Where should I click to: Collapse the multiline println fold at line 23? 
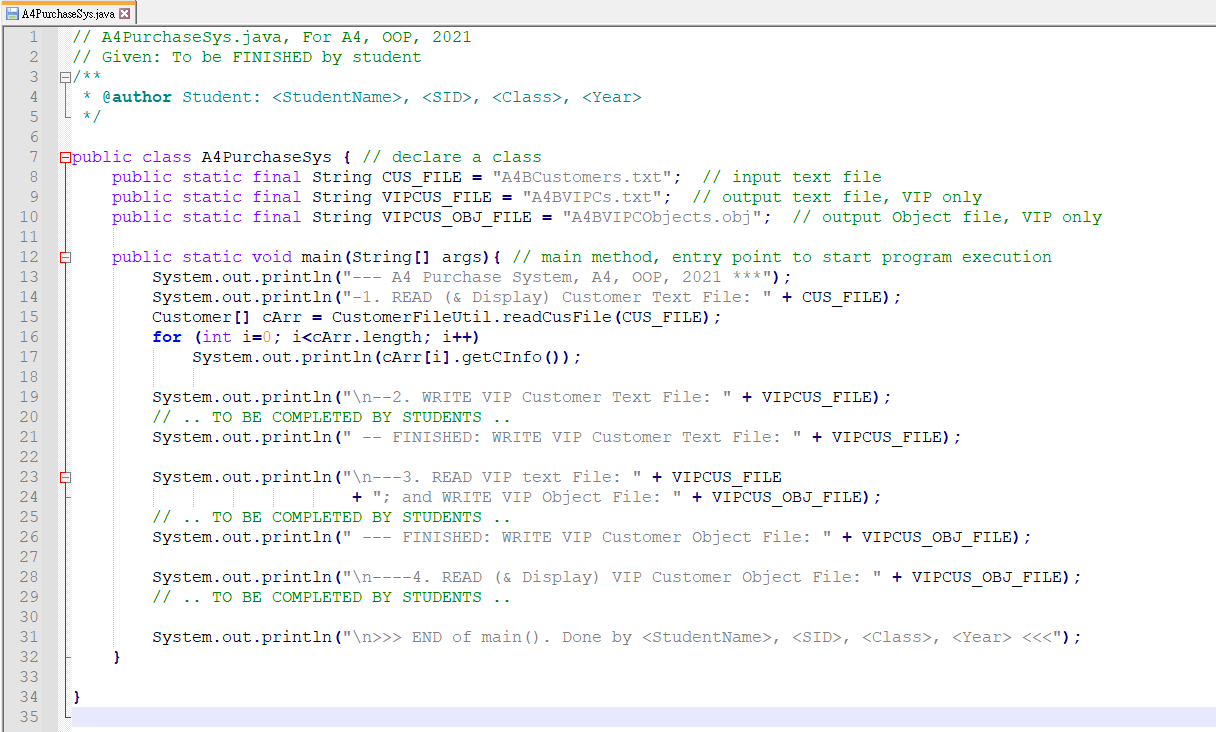(64, 476)
